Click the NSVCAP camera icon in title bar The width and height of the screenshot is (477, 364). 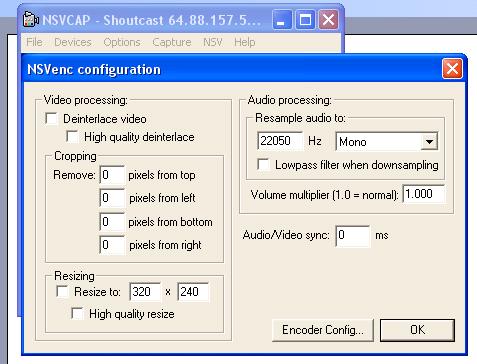(x=31, y=19)
